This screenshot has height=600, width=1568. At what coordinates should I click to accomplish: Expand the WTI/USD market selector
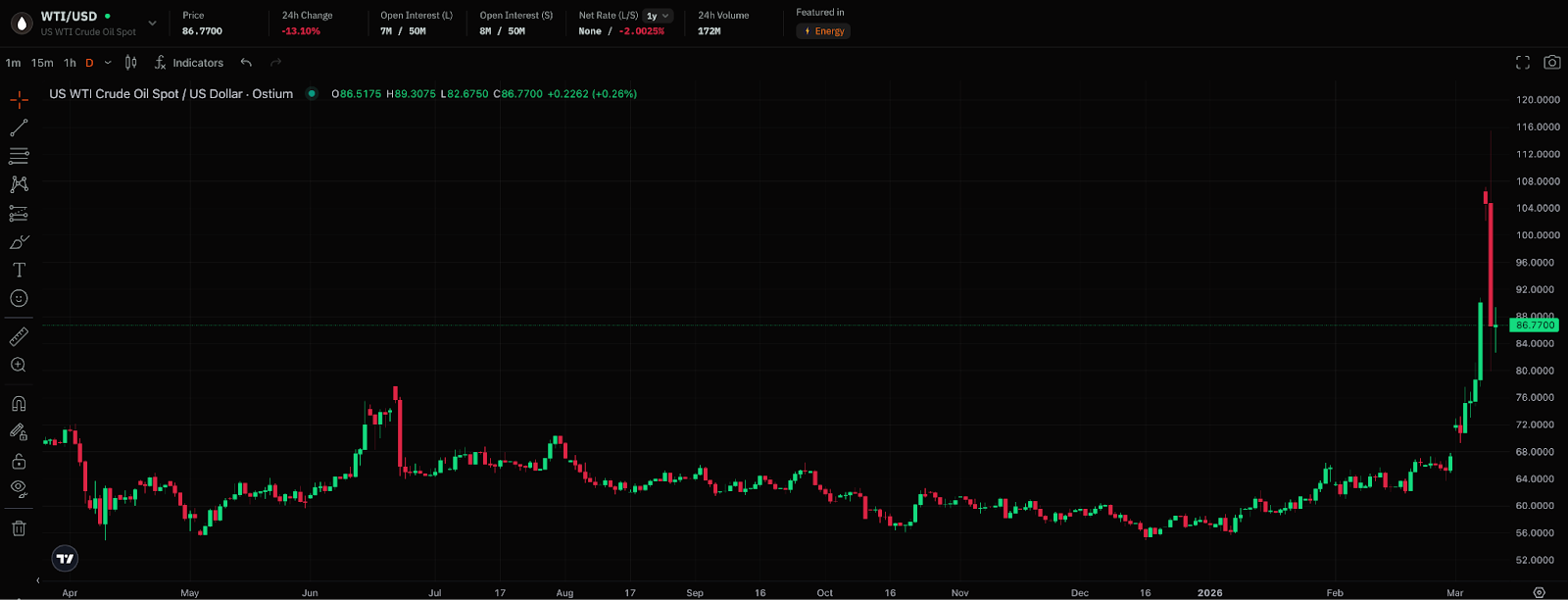(152, 23)
